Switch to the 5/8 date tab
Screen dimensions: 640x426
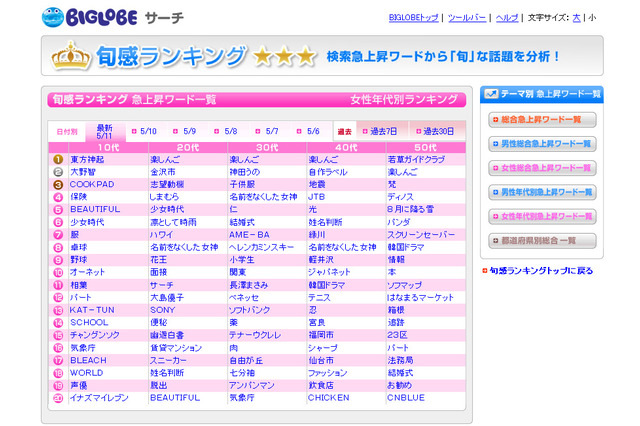(x=226, y=131)
